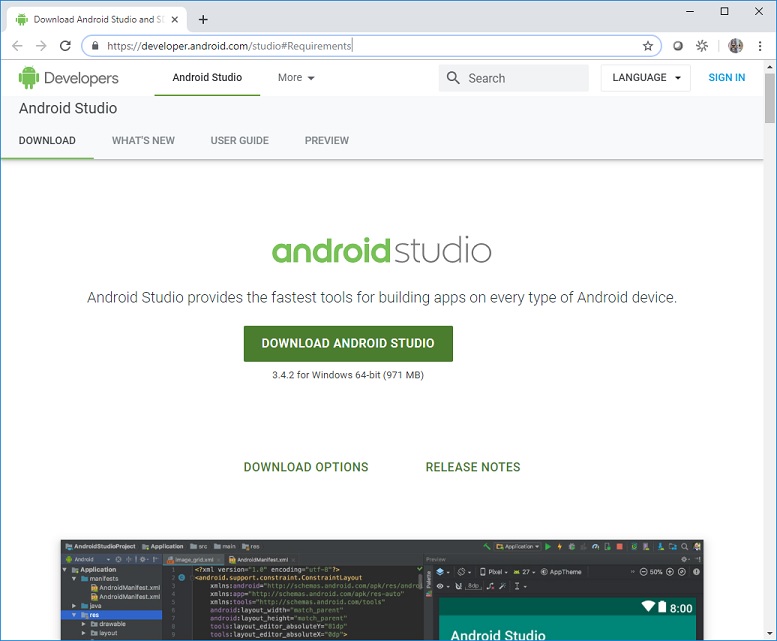
Task: Open the USER GUIDE tab
Action: tap(239, 141)
